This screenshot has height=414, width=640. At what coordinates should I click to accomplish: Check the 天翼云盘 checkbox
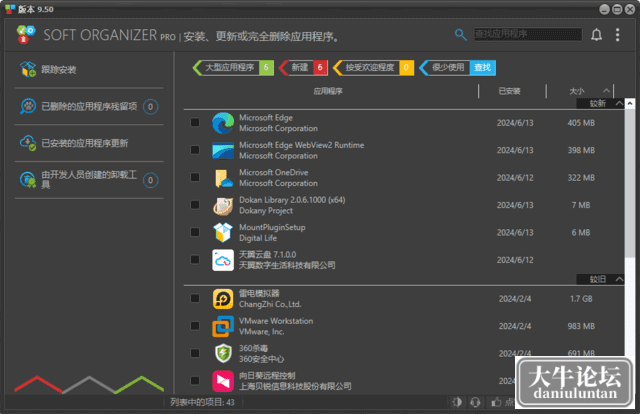[x=195, y=260]
